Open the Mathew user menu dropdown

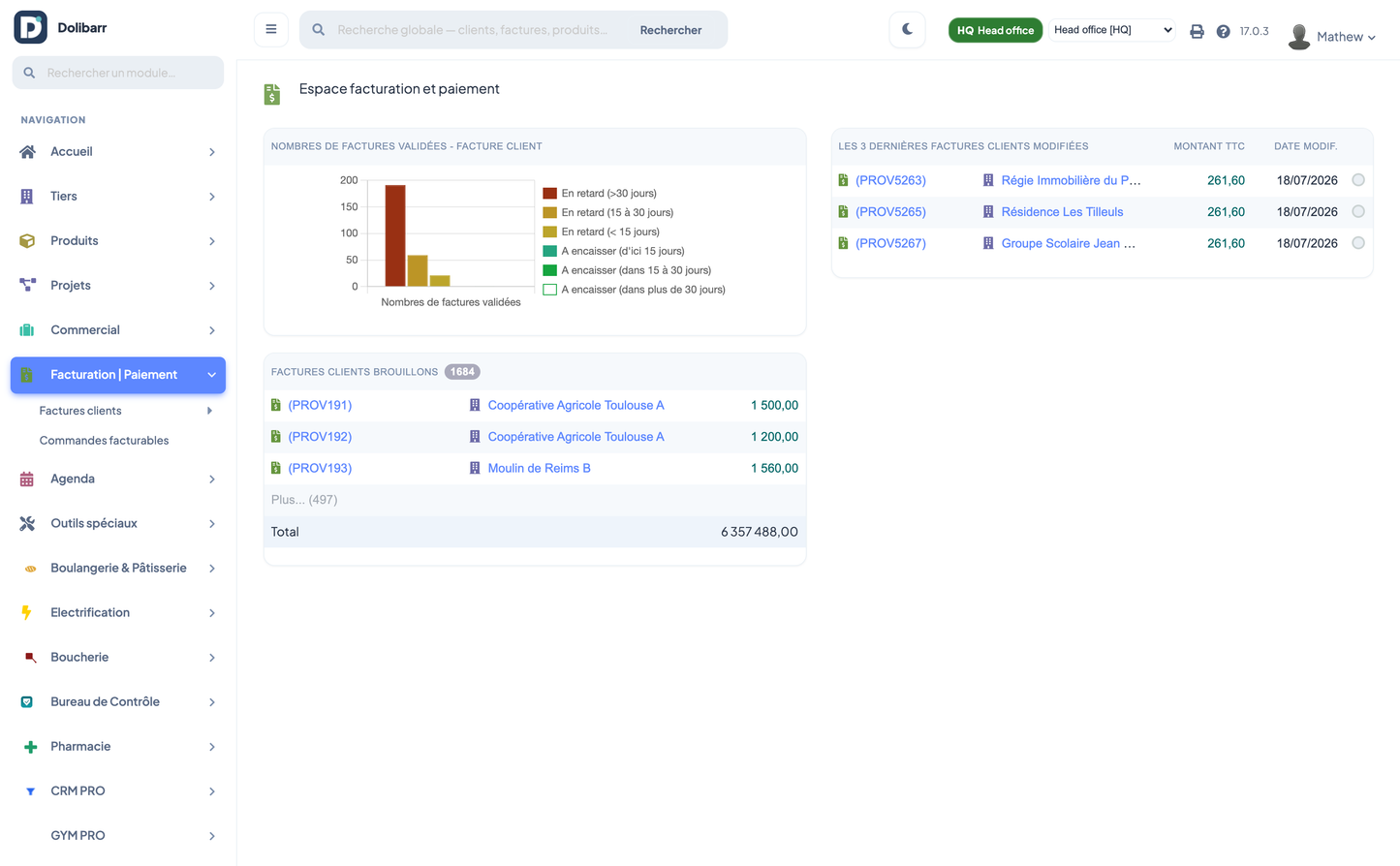[x=1346, y=37]
